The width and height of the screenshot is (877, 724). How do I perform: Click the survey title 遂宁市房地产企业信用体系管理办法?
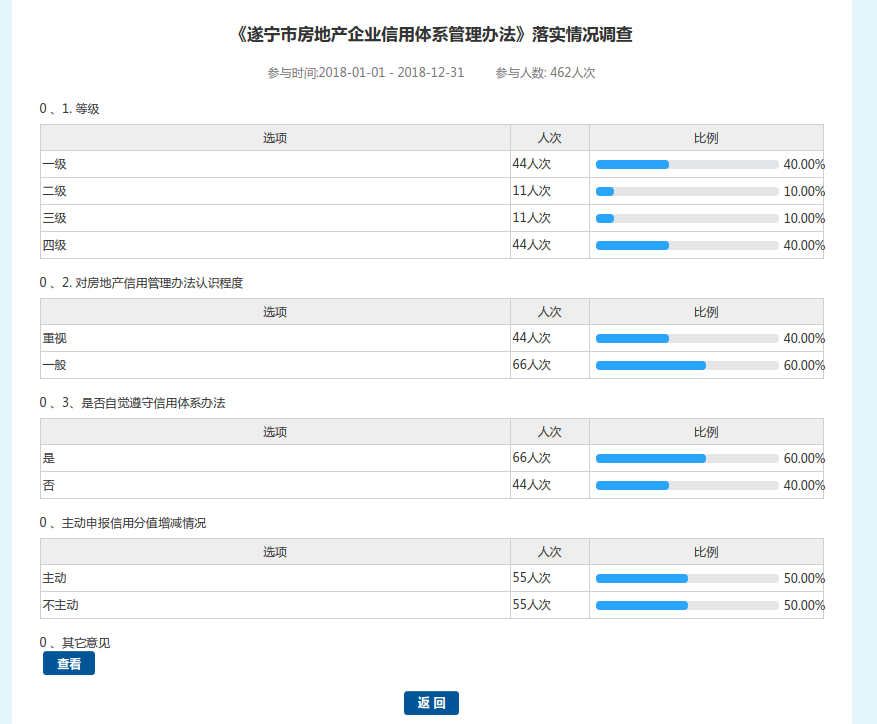433,35
